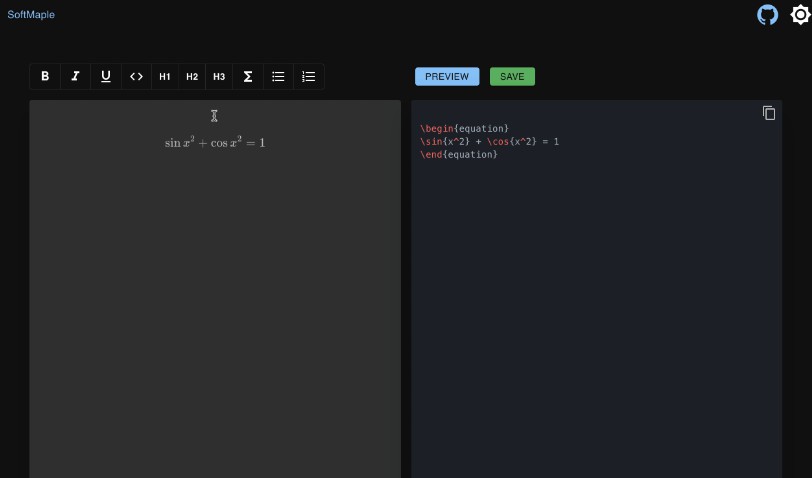This screenshot has height=478, width=812.
Task: Enable underline formatting
Action: tap(106, 77)
